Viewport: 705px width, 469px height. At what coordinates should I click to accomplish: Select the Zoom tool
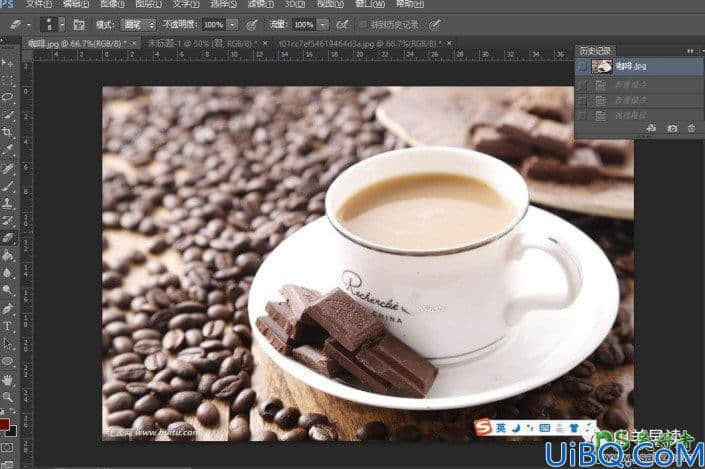pyautogui.click(x=7, y=397)
